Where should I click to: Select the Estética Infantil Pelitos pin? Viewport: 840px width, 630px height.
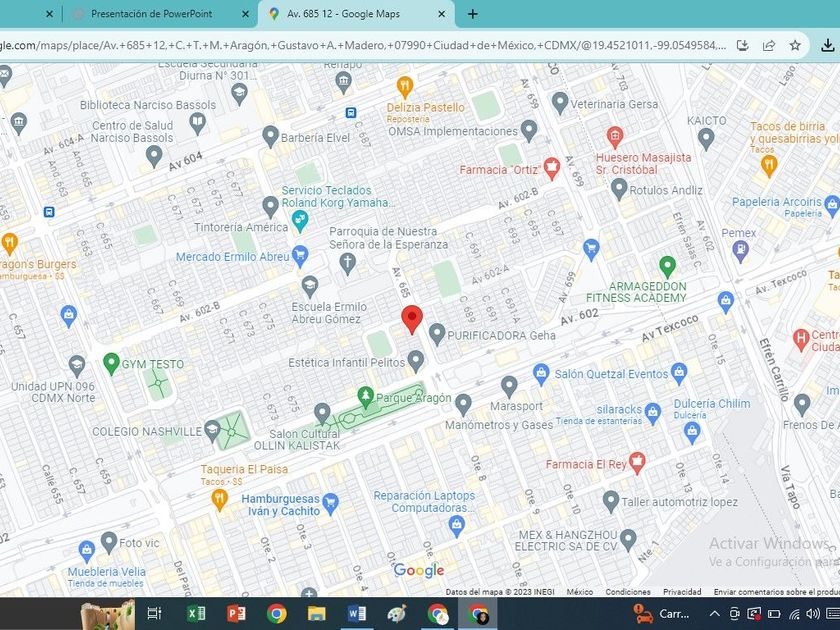(416, 361)
